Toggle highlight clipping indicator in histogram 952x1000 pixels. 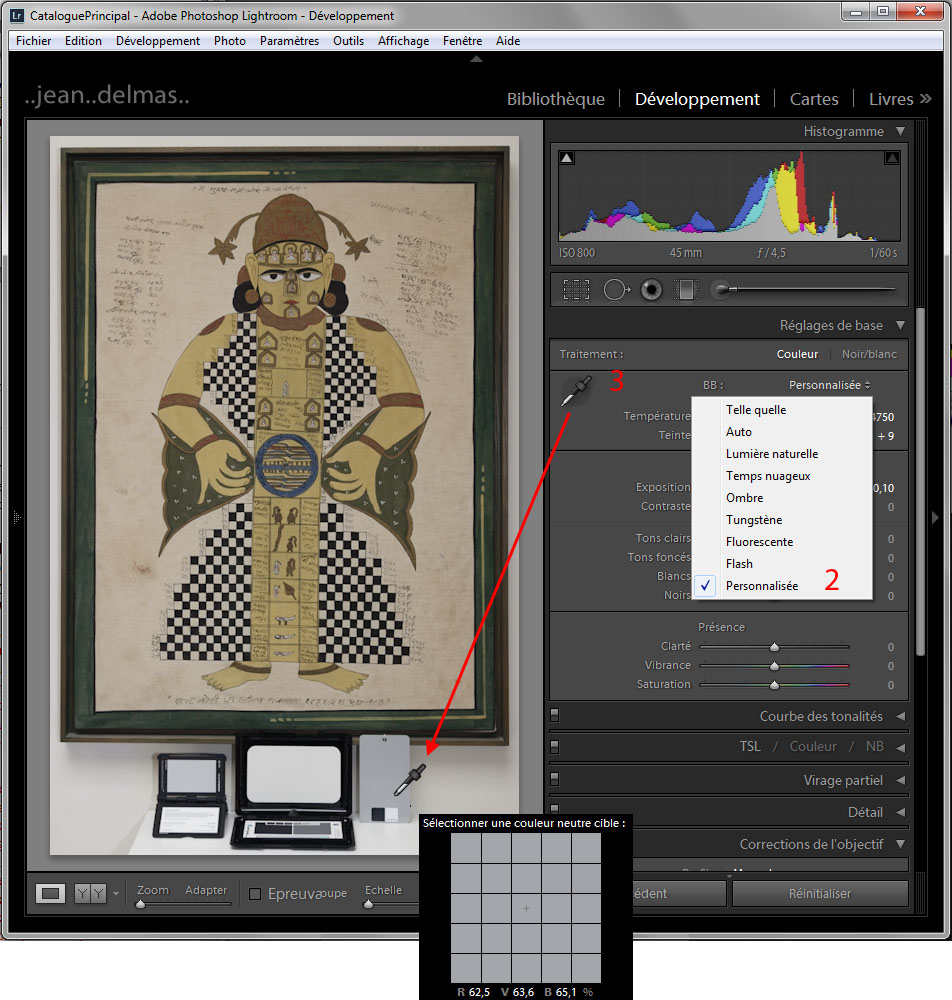click(892, 158)
